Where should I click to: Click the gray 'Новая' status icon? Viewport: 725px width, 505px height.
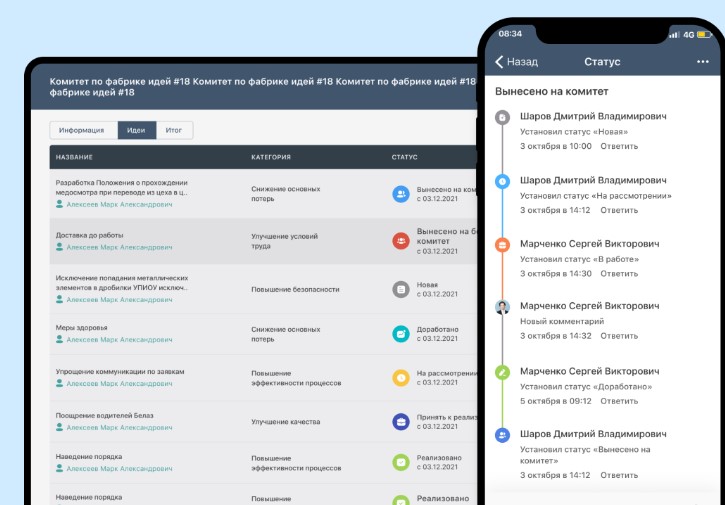[401, 289]
